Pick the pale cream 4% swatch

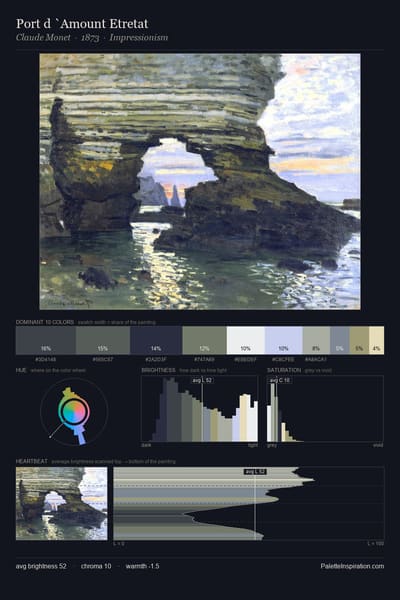pyautogui.click(x=377, y=340)
